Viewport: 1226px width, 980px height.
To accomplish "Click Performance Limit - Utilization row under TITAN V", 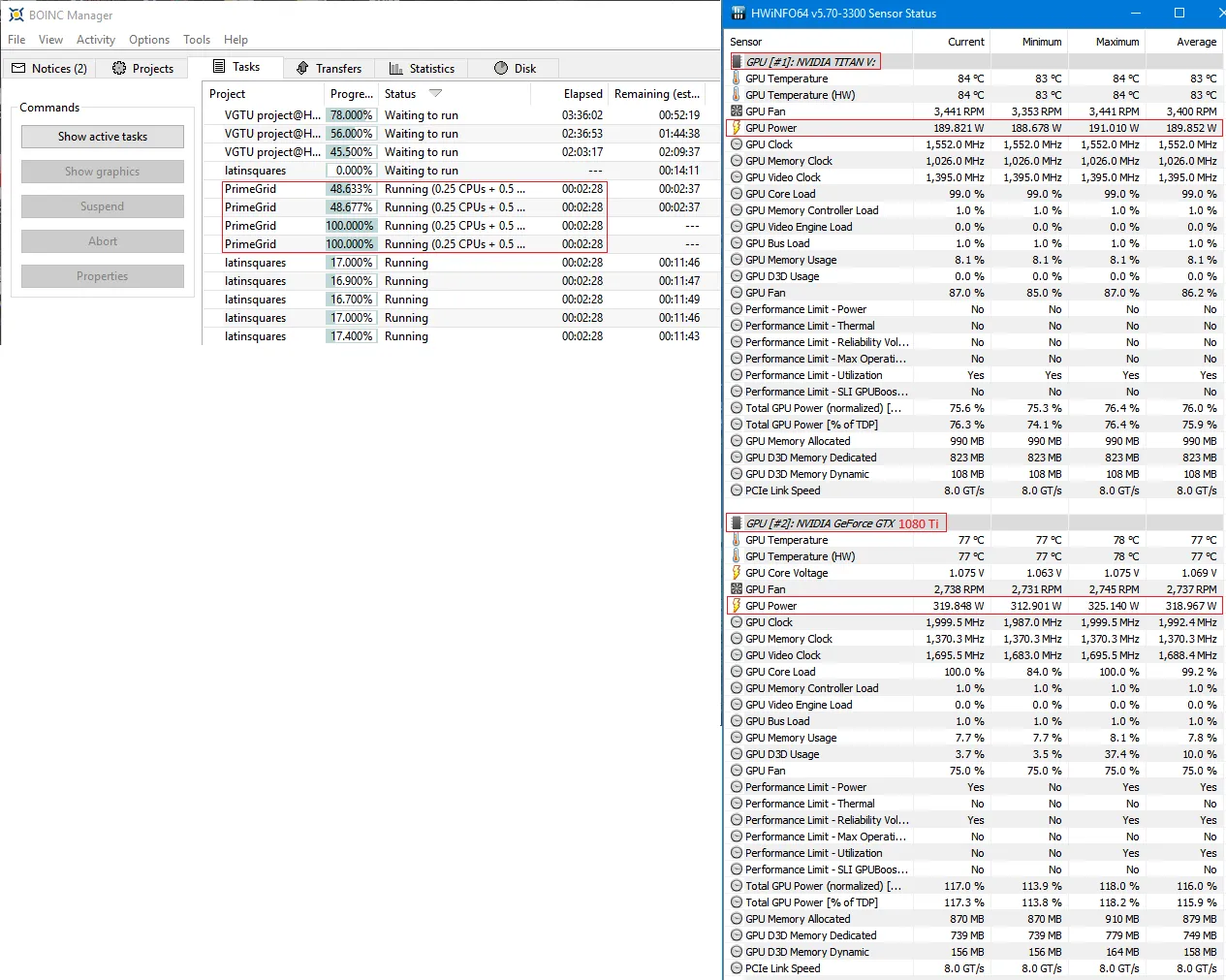I will (x=974, y=375).
